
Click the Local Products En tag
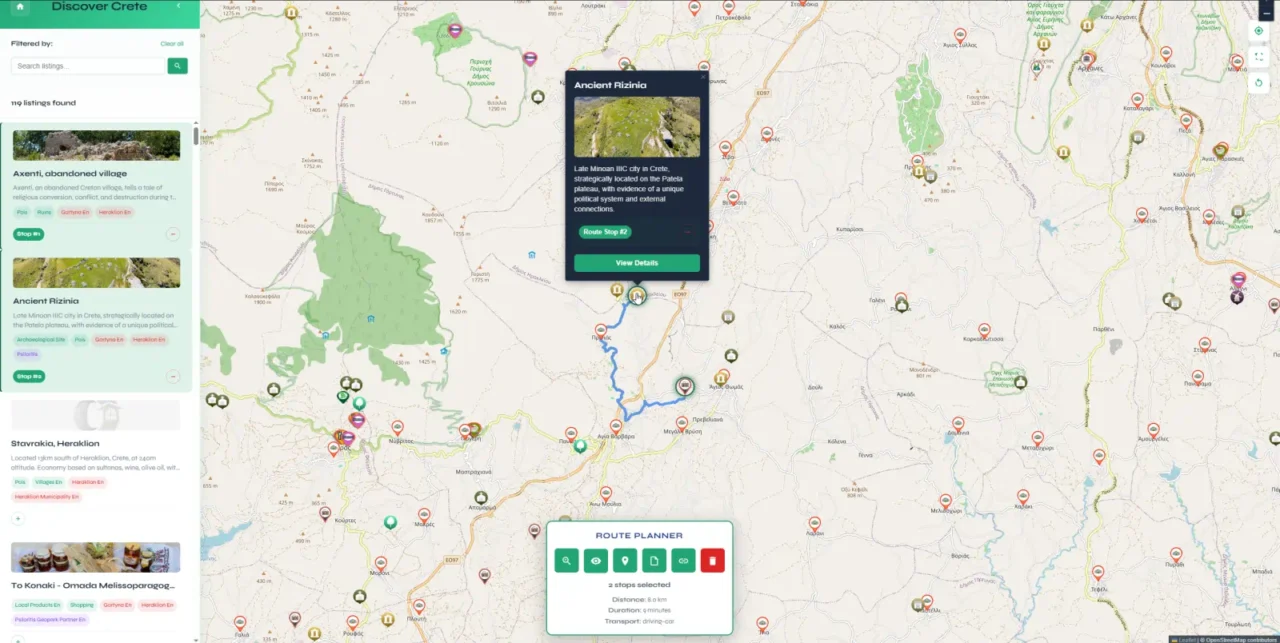38,605
